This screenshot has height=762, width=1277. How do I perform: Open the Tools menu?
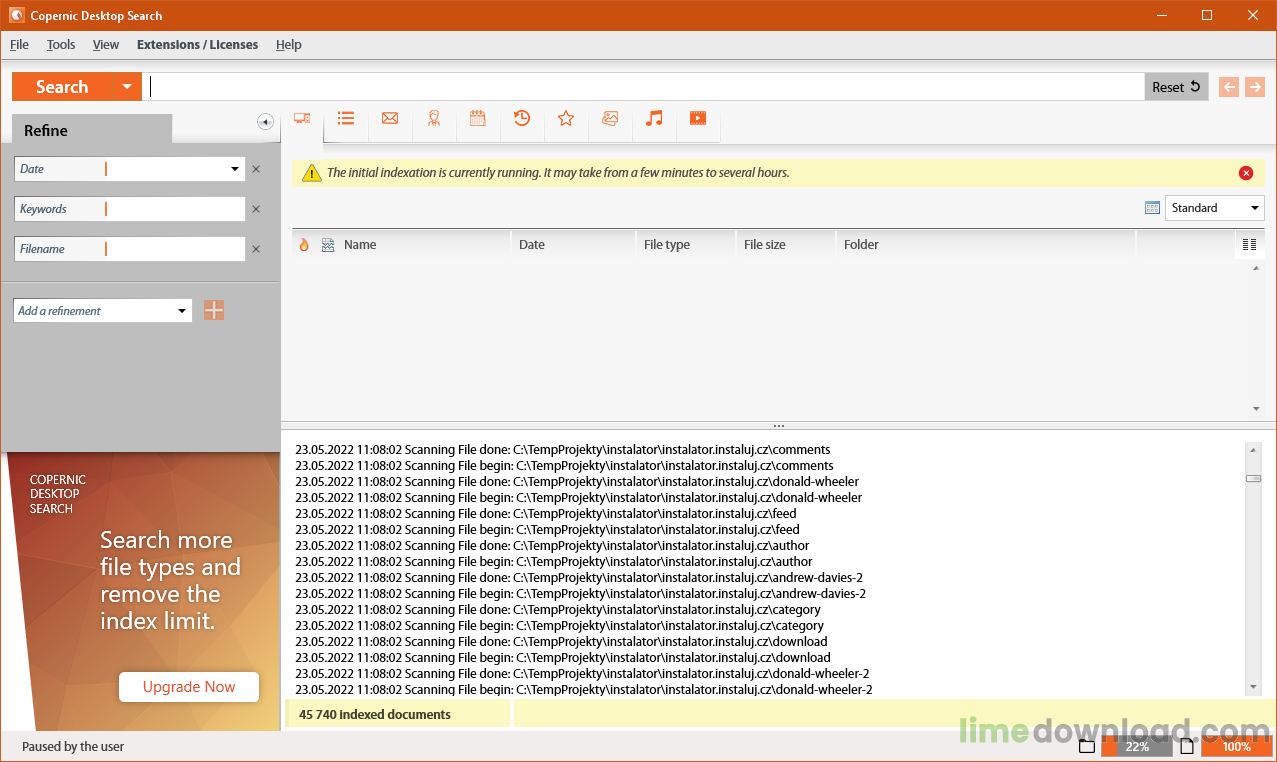coord(60,44)
